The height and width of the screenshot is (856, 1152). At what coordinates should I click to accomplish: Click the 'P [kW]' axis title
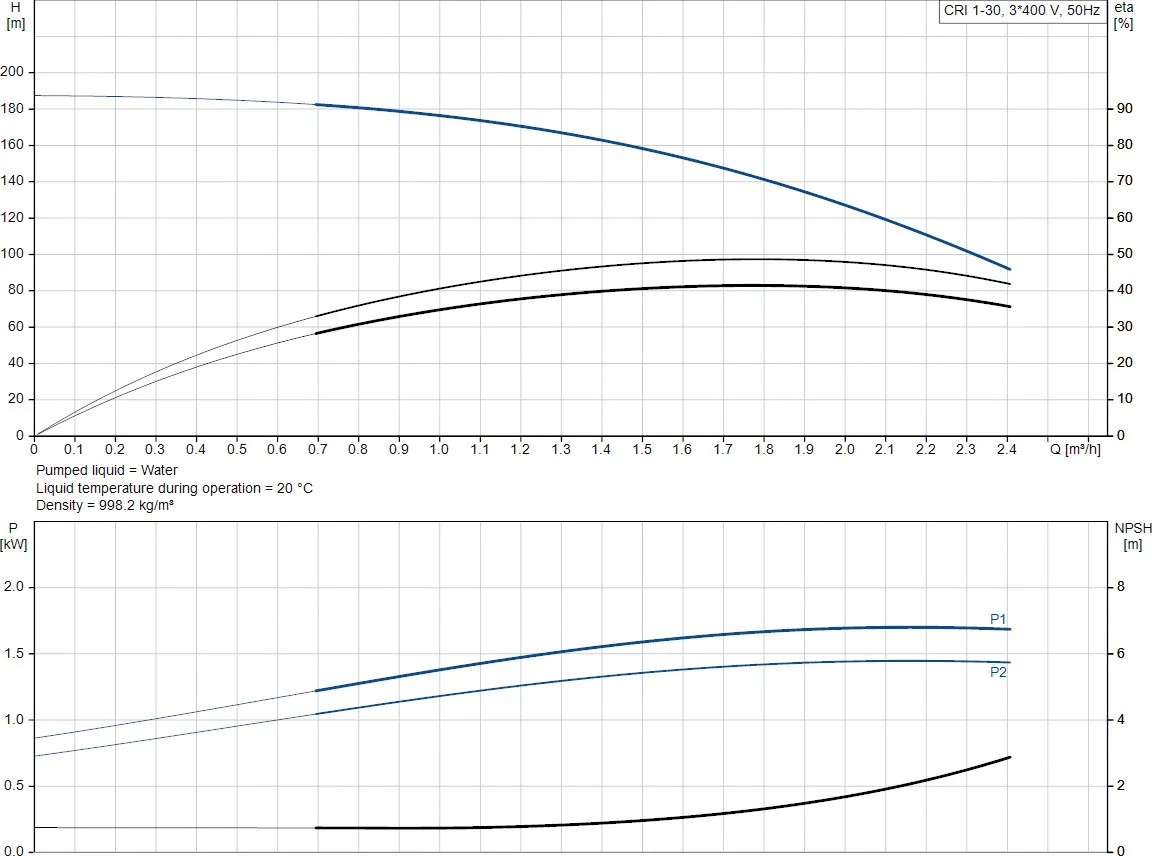(x=14, y=536)
